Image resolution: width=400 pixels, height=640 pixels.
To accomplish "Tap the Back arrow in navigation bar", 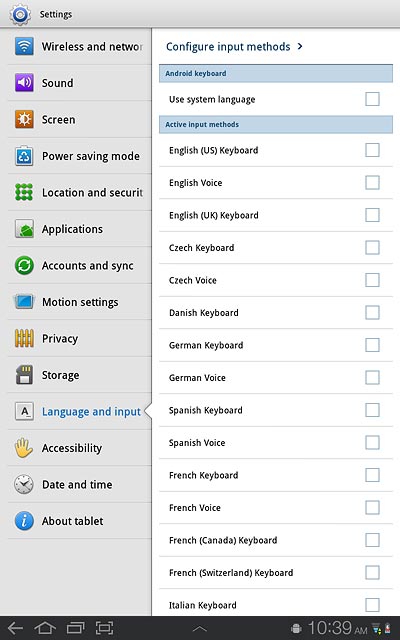I will point(16,628).
